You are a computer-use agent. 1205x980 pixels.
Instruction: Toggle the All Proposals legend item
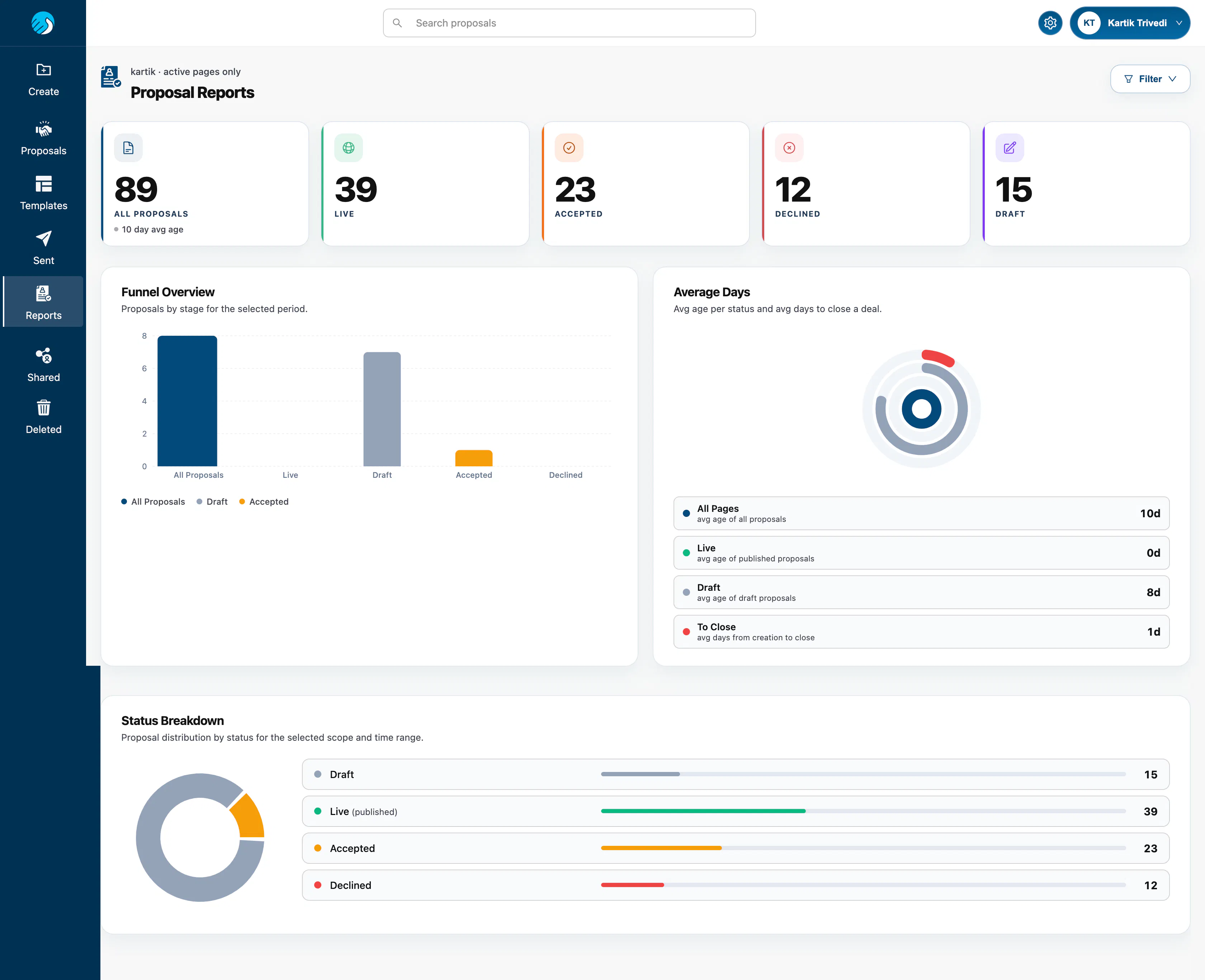pyautogui.click(x=153, y=501)
